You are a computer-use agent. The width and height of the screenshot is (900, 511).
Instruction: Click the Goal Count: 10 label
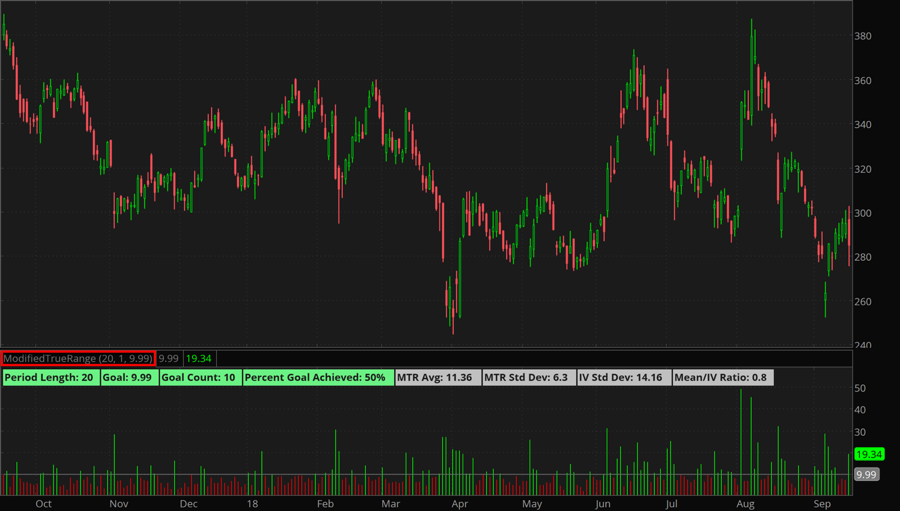pyautogui.click(x=199, y=378)
